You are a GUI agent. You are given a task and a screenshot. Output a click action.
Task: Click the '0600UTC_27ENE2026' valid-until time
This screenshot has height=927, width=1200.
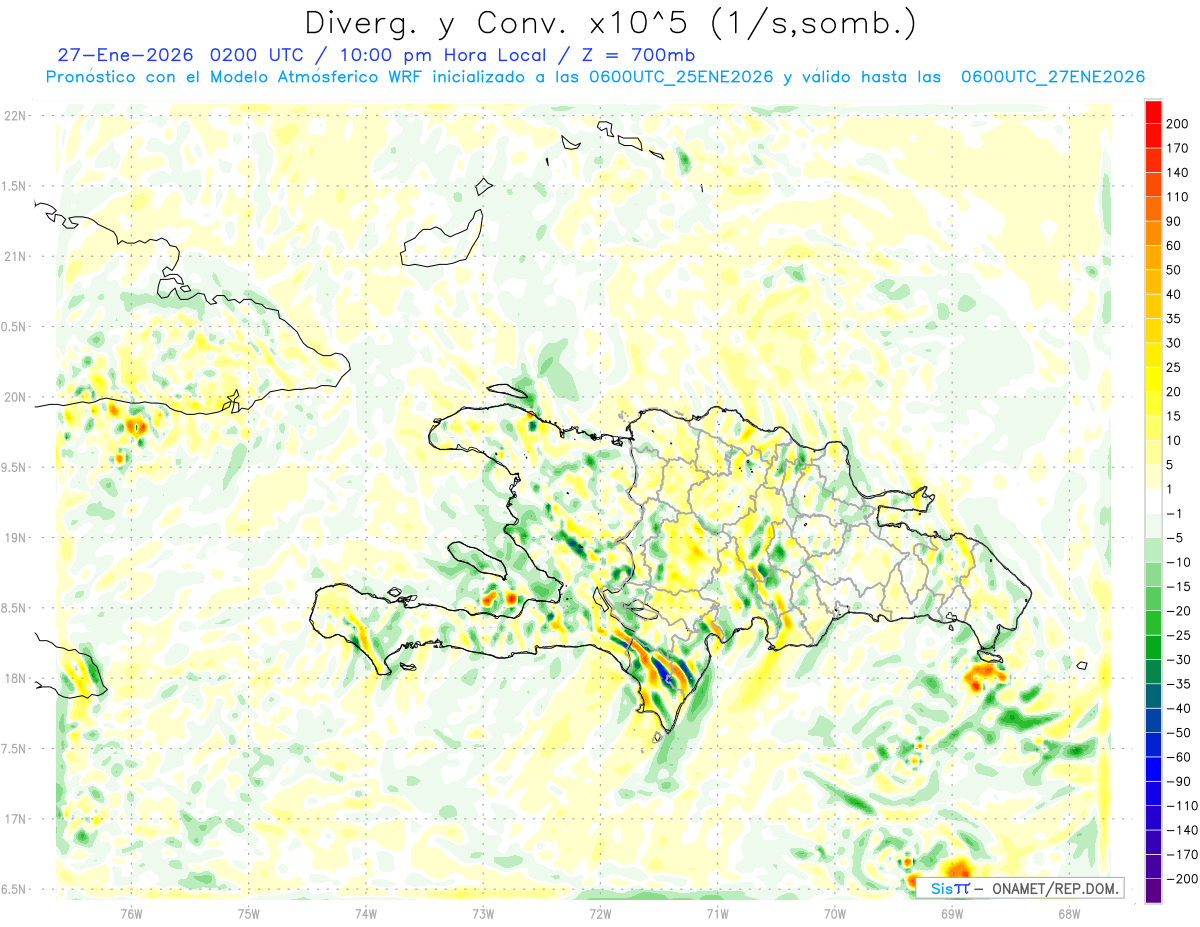coord(1053,77)
